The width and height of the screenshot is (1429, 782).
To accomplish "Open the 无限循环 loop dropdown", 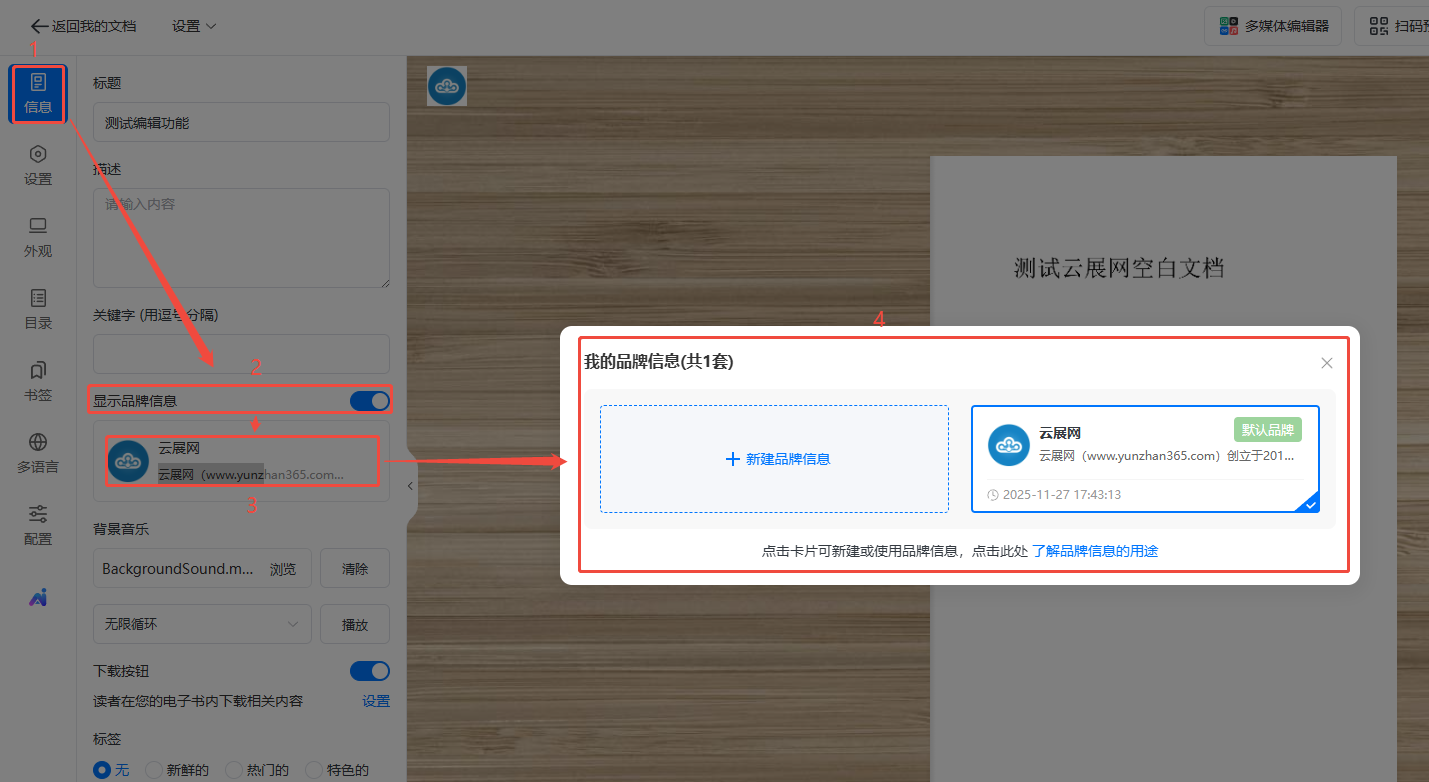I will pyautogui.click(x=201, y=624).
